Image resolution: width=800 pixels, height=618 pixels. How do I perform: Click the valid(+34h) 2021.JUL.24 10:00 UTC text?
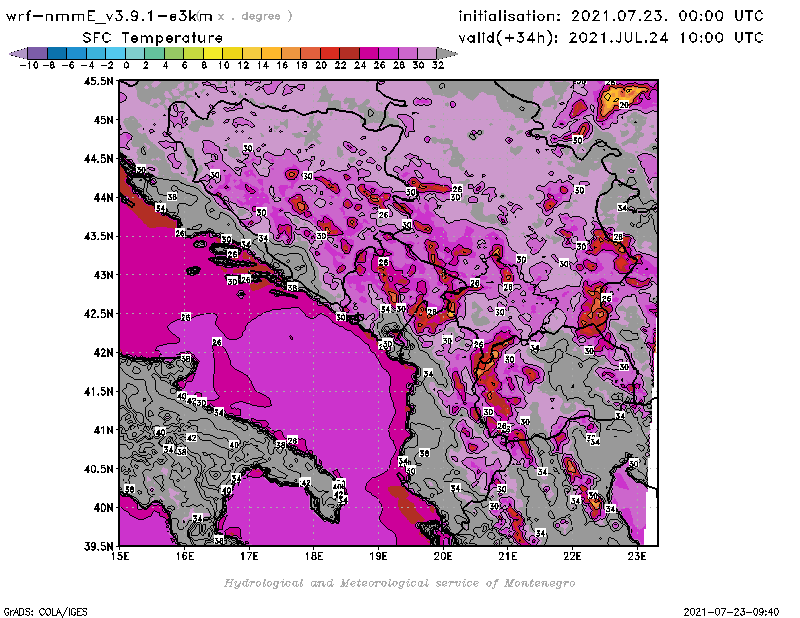611,38
